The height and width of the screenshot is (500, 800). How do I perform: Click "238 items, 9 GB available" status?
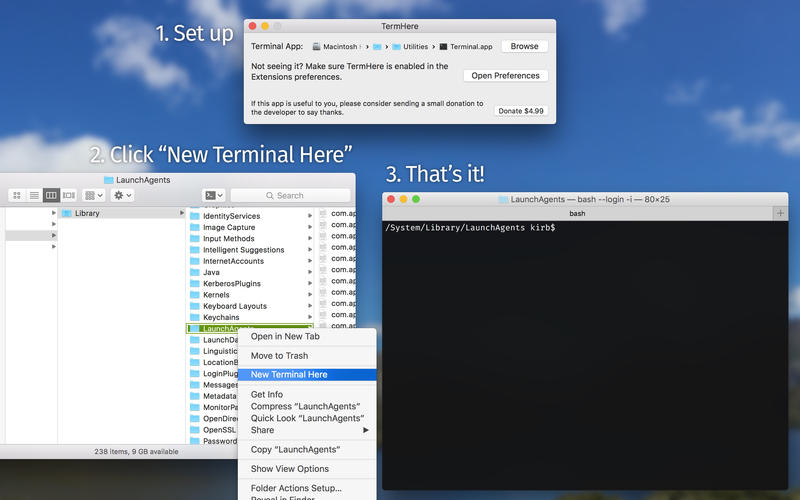[136, 452]
